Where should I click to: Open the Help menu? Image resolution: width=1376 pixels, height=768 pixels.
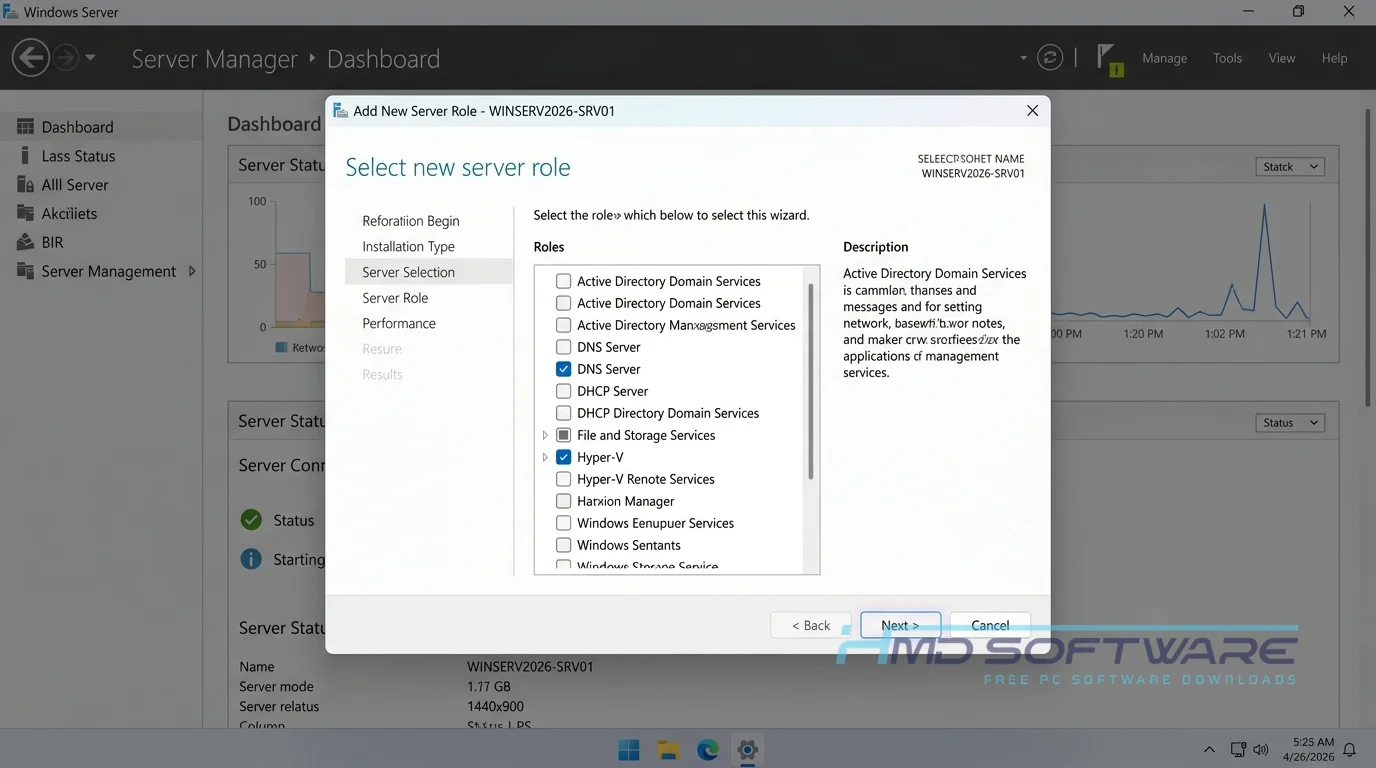[1335, 58]
